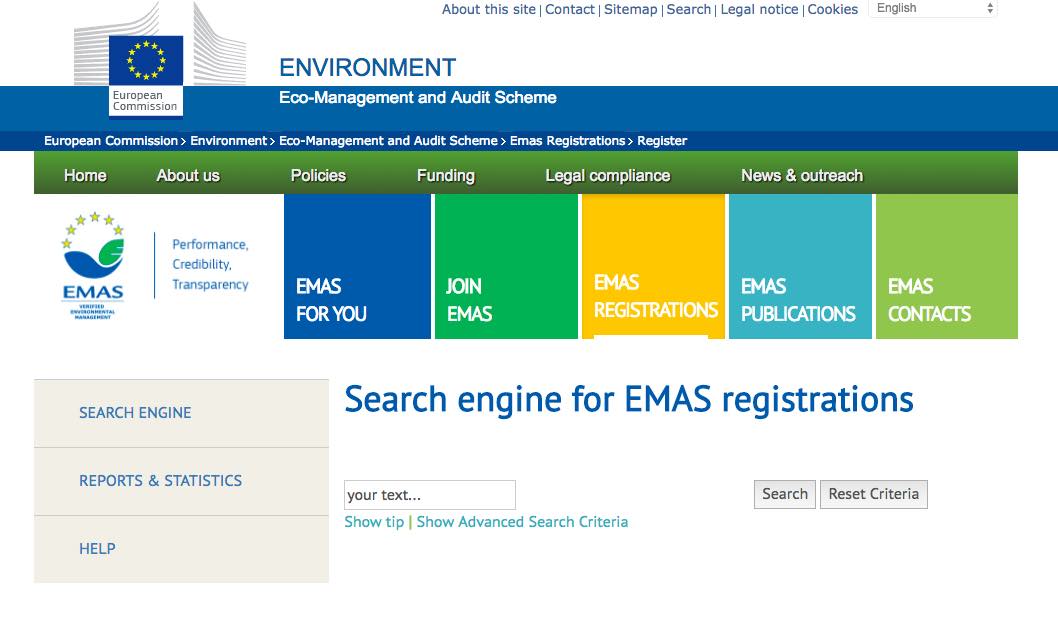Click European Commission breadcrumb

click(x=111, y=141)
